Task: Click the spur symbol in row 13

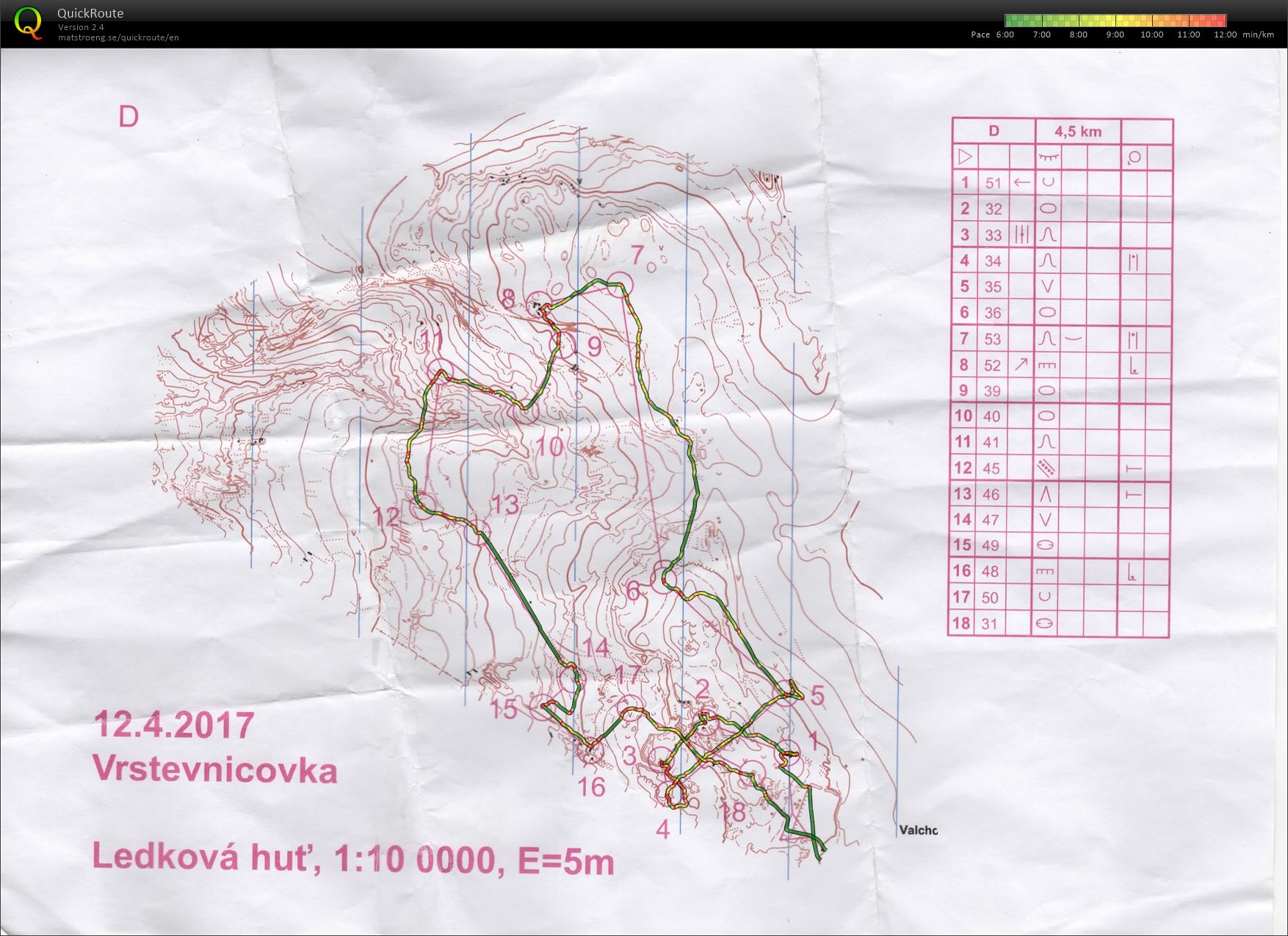Action: tap(1047, 493)
